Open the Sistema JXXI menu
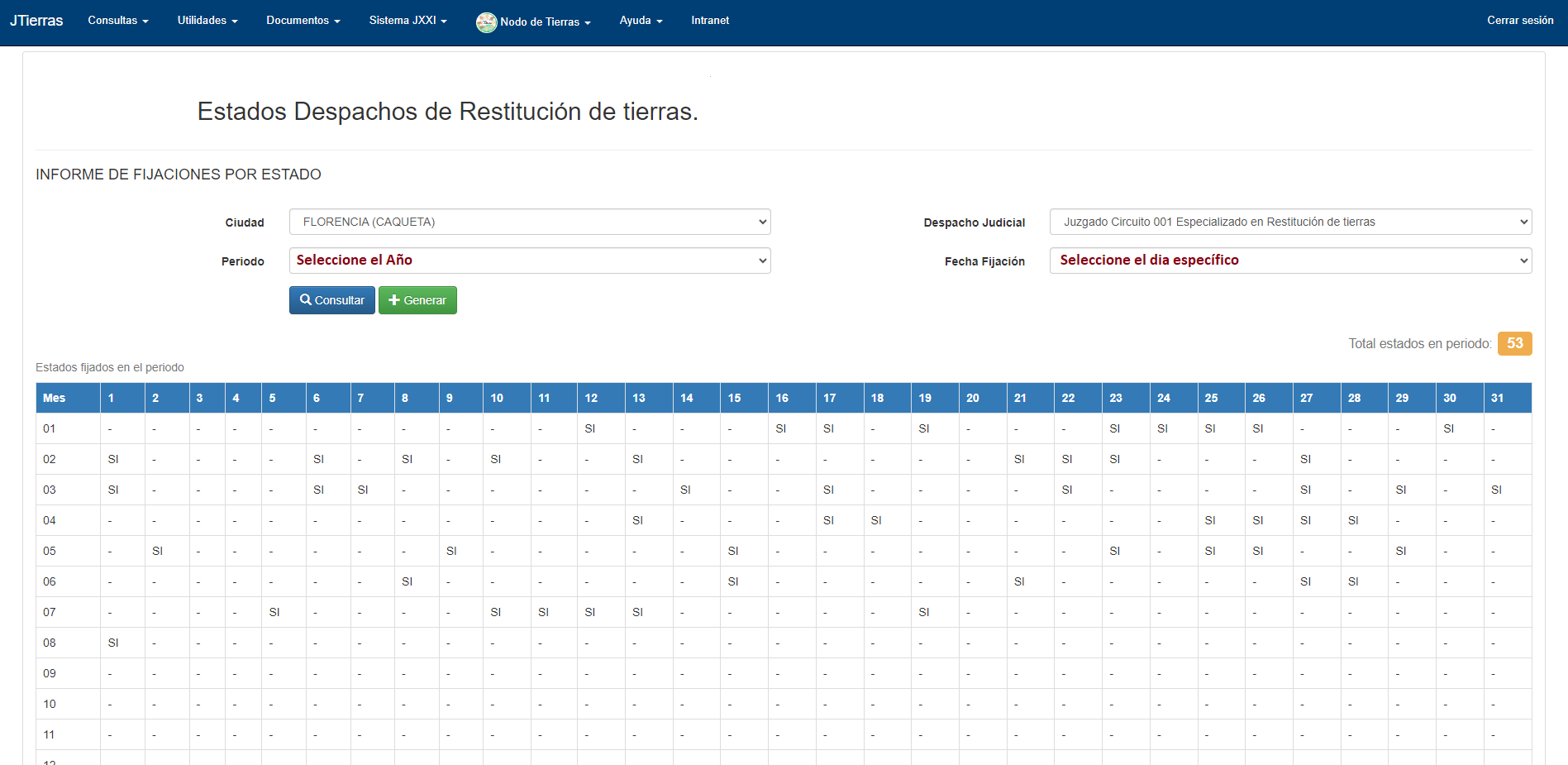Viewport: 1568px width, 765px height. [407, 21]
